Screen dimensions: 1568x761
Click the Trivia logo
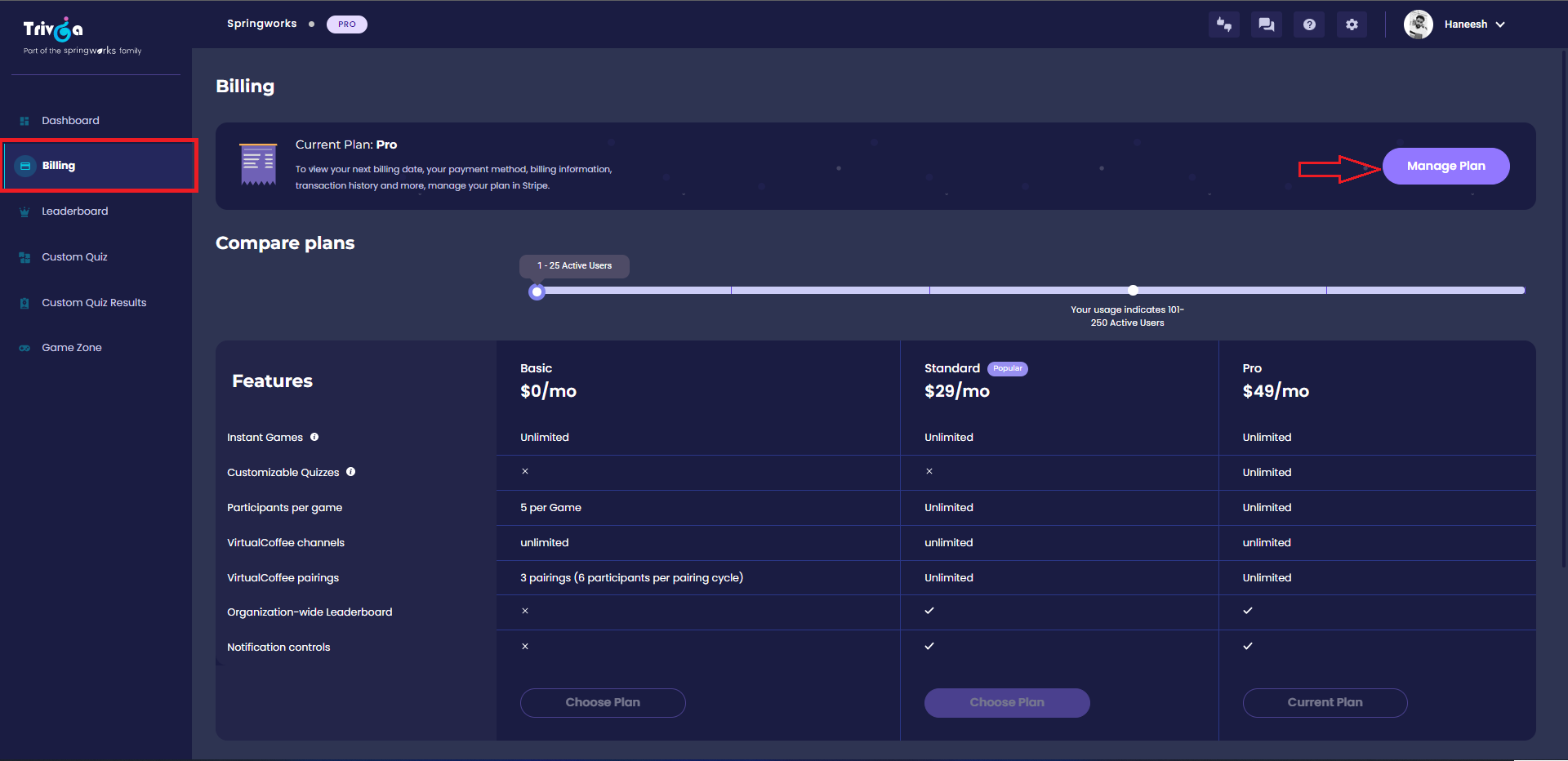click(x=53, y=30)
